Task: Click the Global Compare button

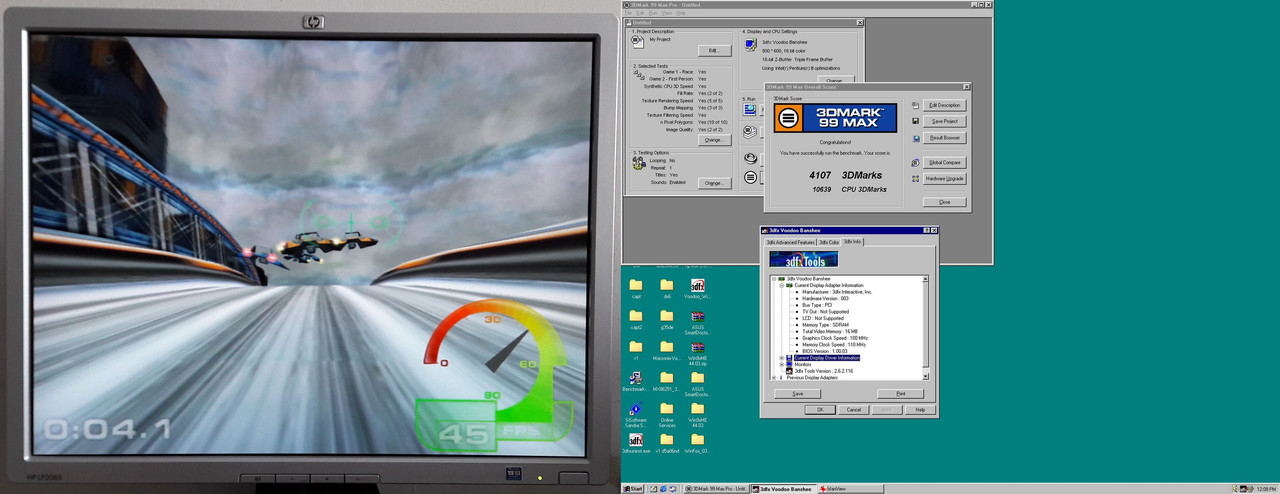Action: click(944, 163)
